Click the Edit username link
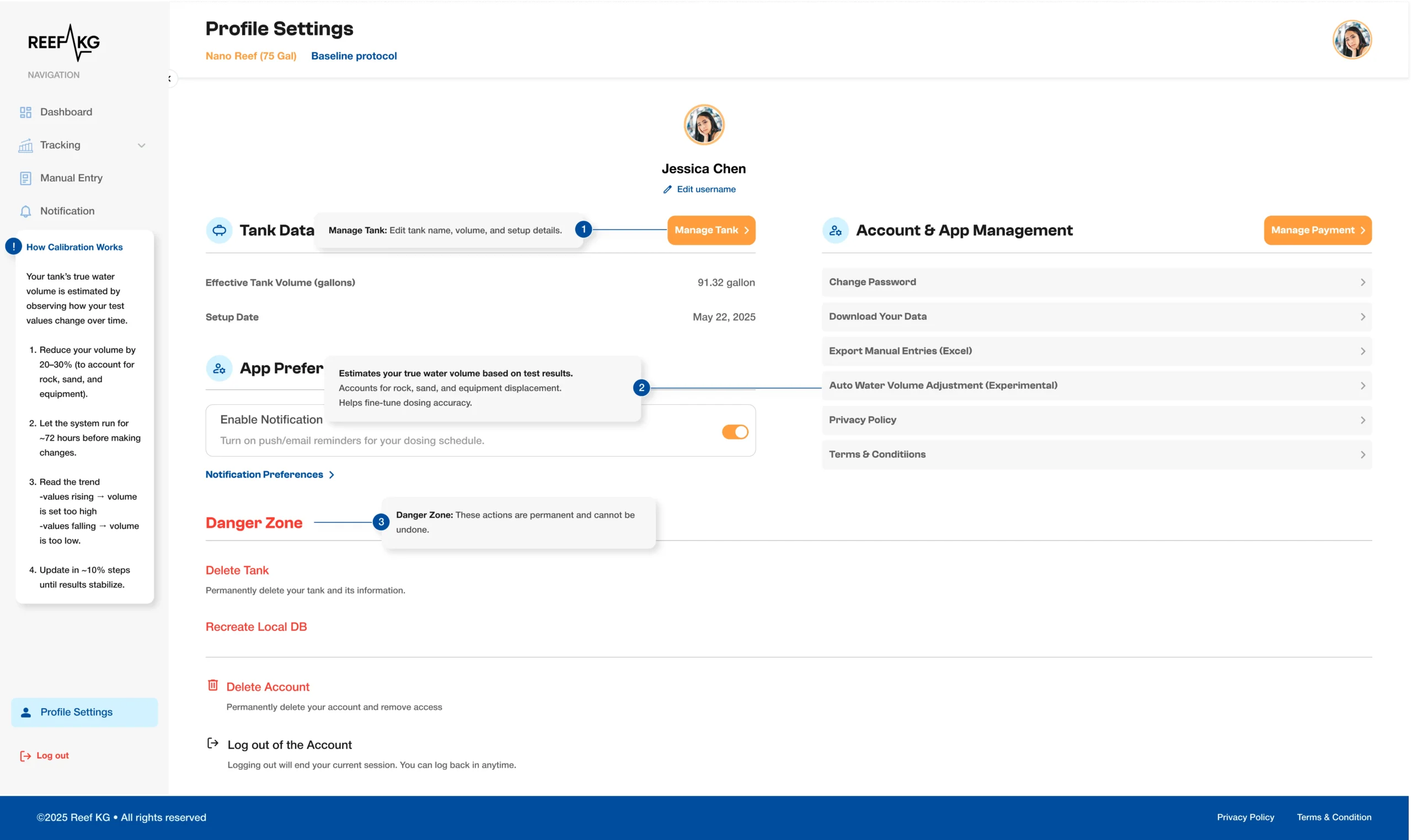 coord(707,189)
